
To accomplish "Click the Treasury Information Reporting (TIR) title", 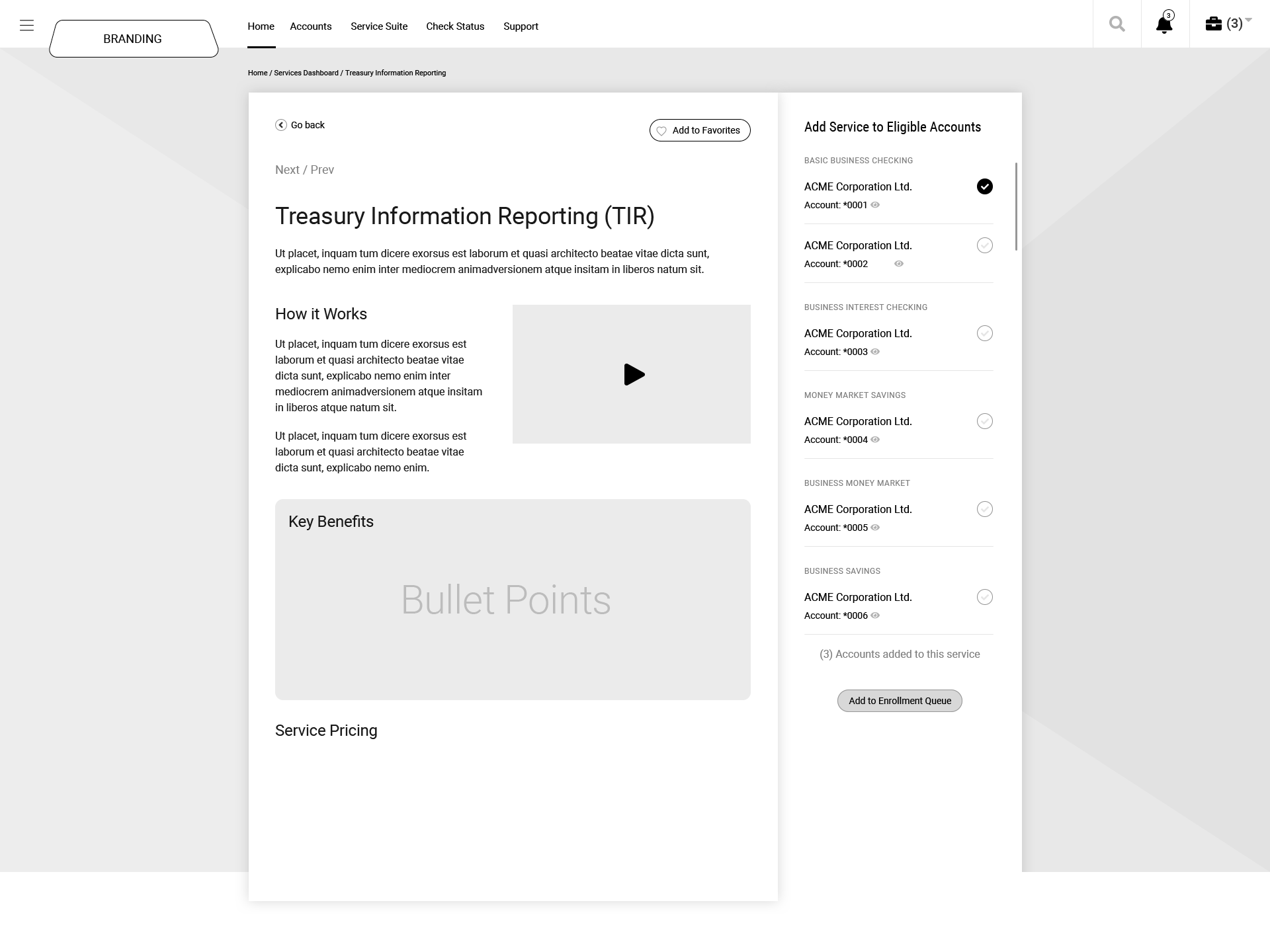I will tap(465, 216).
